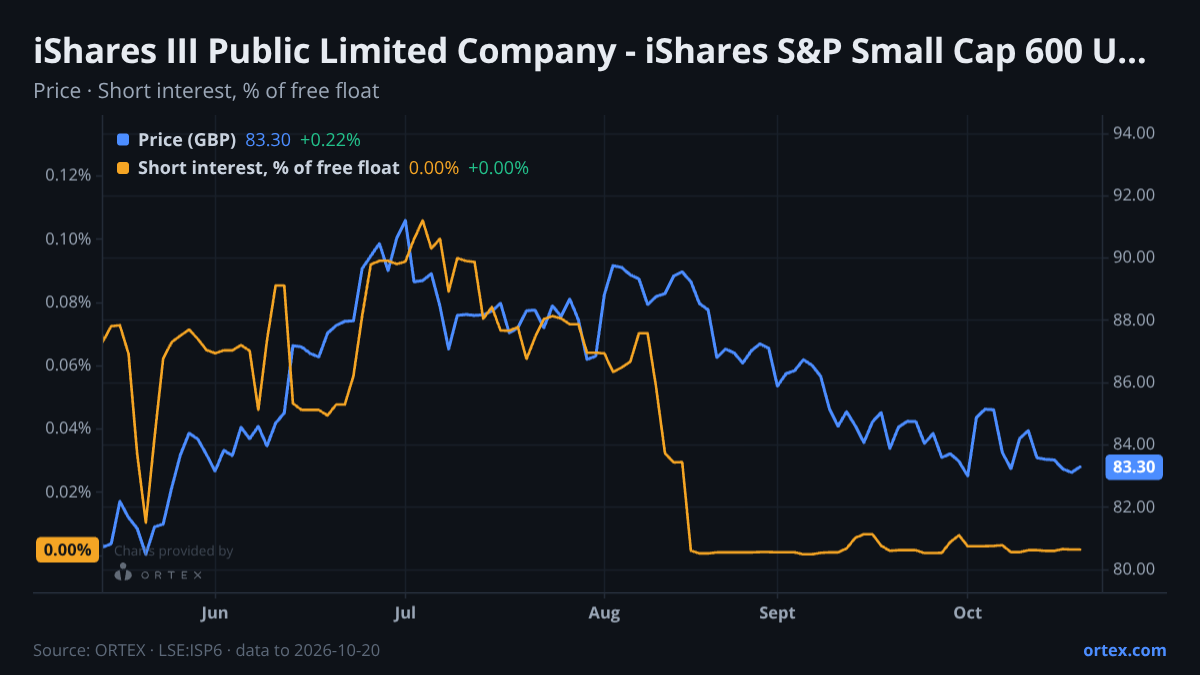Click the legend +0.00% change value
1200x675 pixels.
(498, 168)
